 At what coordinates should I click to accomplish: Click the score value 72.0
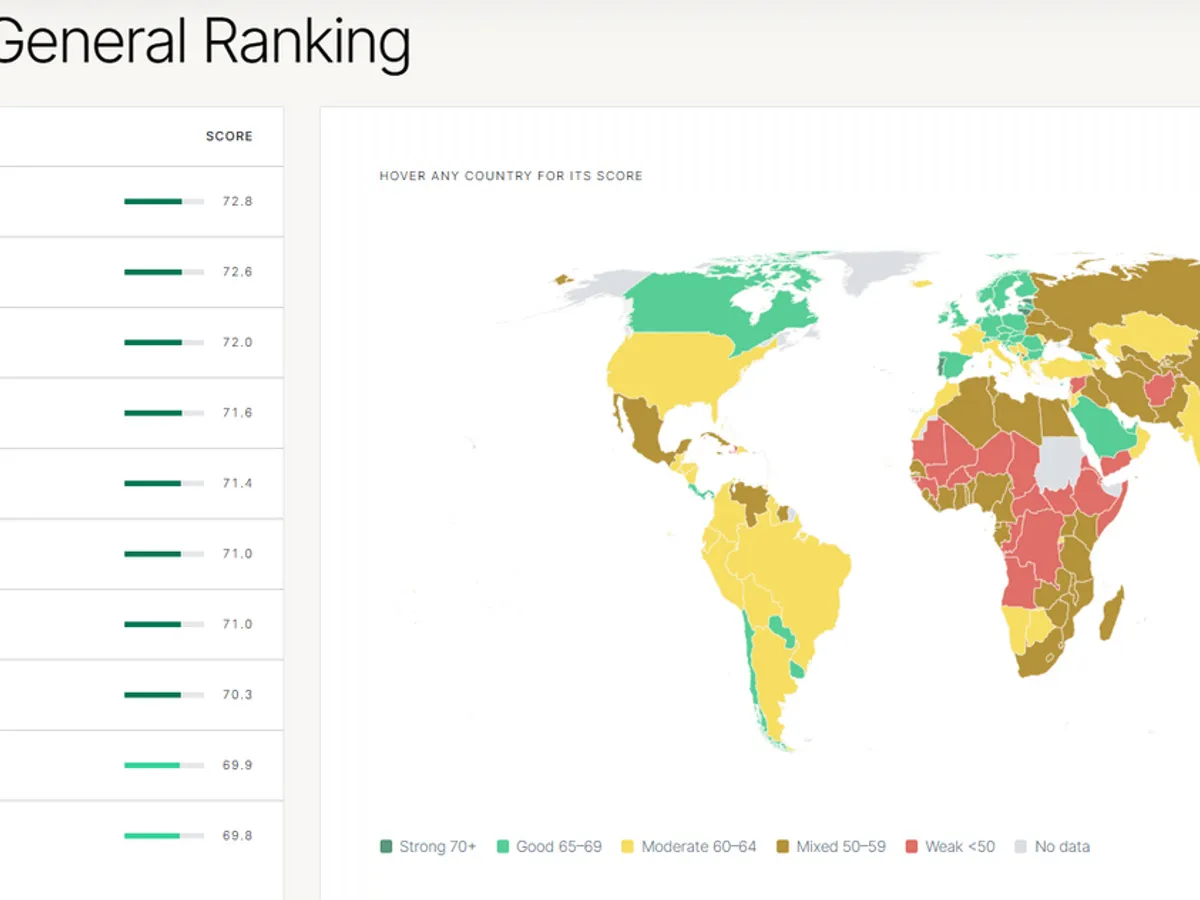click(x=238, y=342)
